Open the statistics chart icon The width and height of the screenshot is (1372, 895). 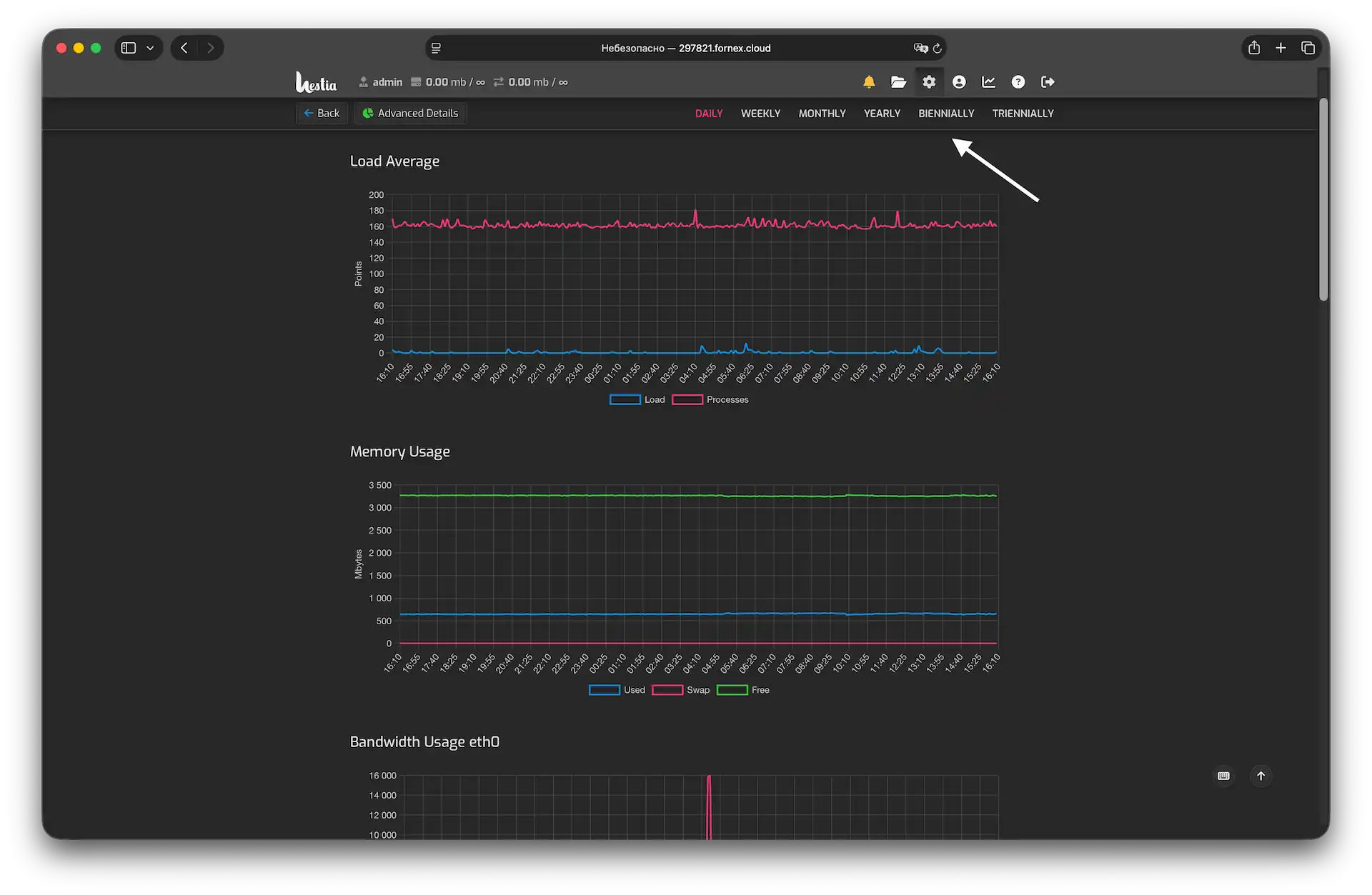pos(989,82)
